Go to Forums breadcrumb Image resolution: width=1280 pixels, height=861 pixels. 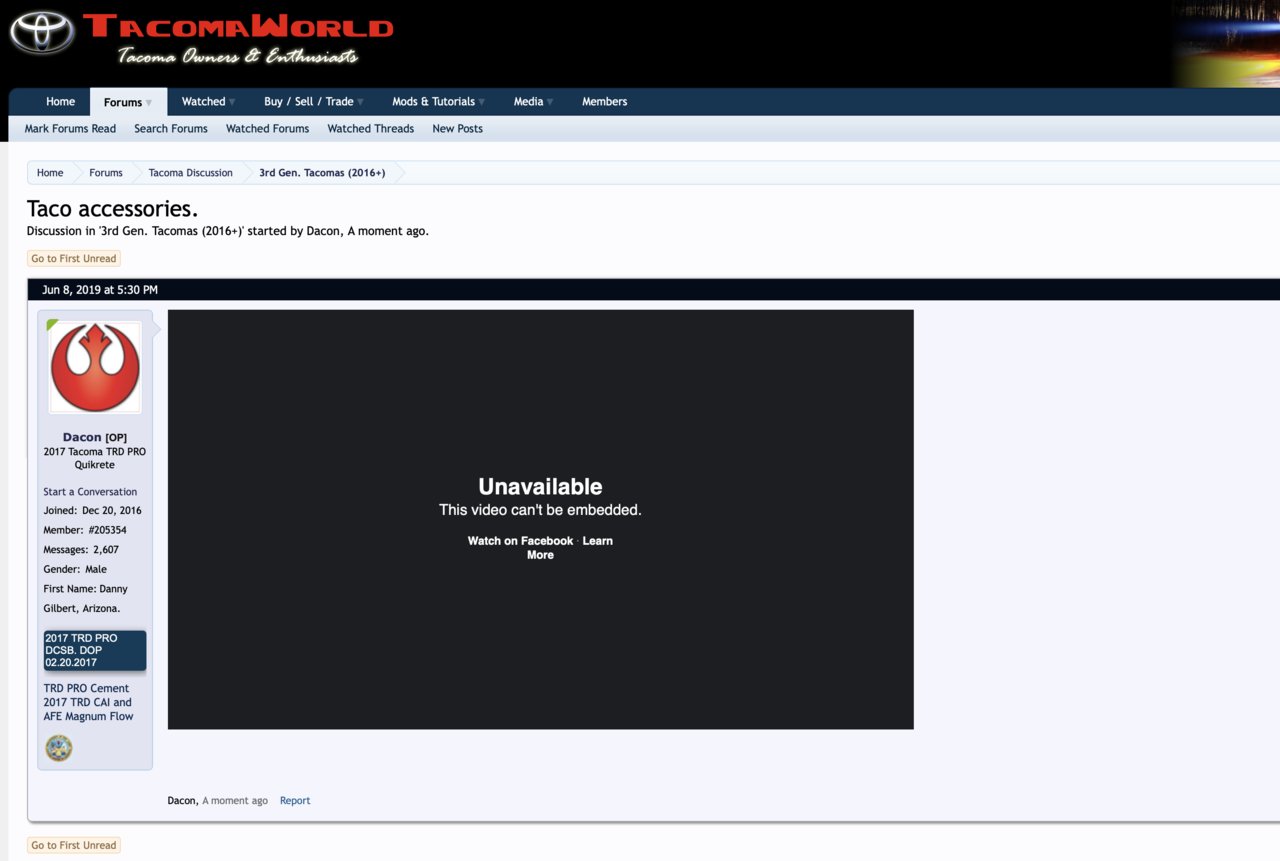click(106, 173)
